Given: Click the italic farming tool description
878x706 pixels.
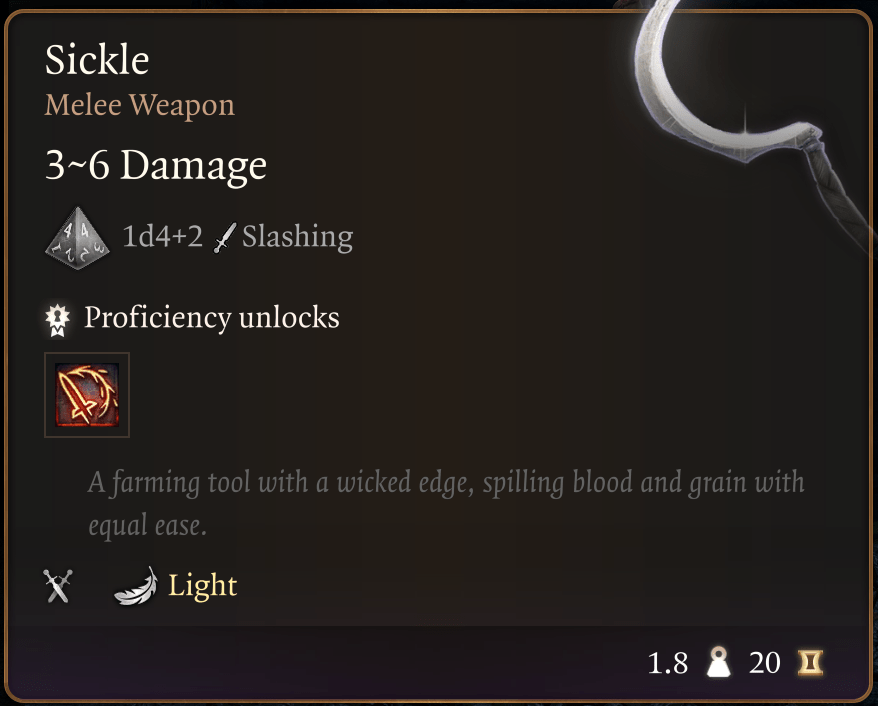Looking at the screenshot, I should 446,483.
